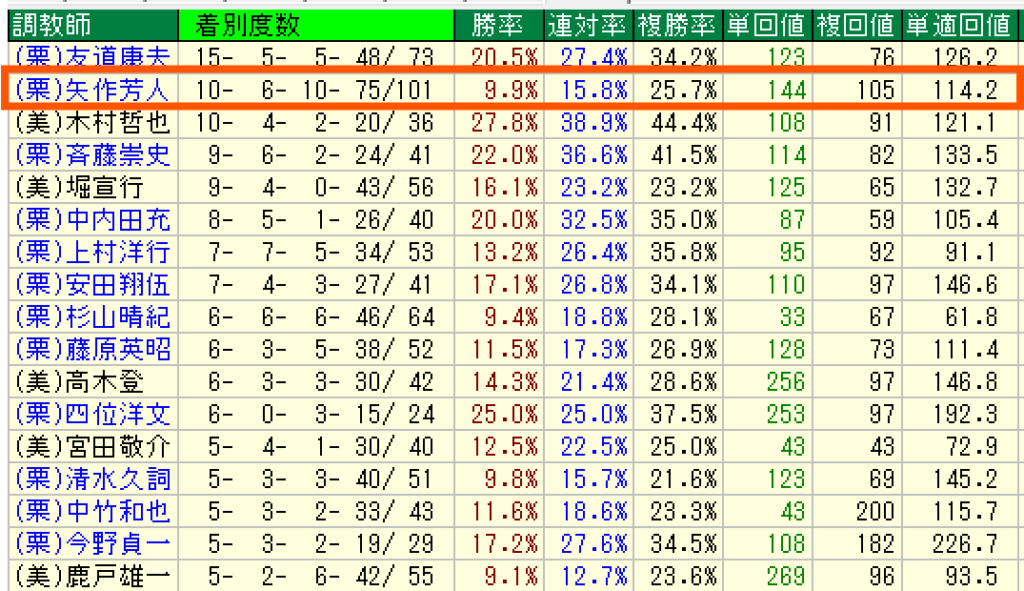Select 高木登's 256 単回値 cell
Image resolution: width=1024 pixels, height=591 pixels.
click(x=784, y=382)
